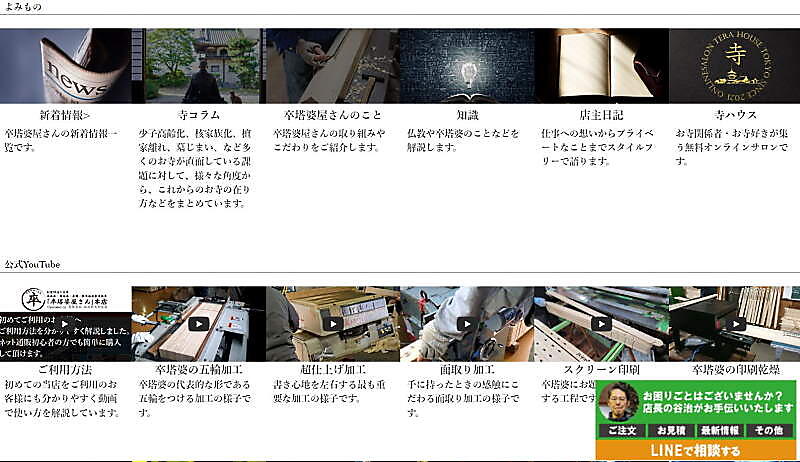Click the glowing lightbulb 知識 image
The width and height of the screenshot is (800, 462).
click(466, 66)
